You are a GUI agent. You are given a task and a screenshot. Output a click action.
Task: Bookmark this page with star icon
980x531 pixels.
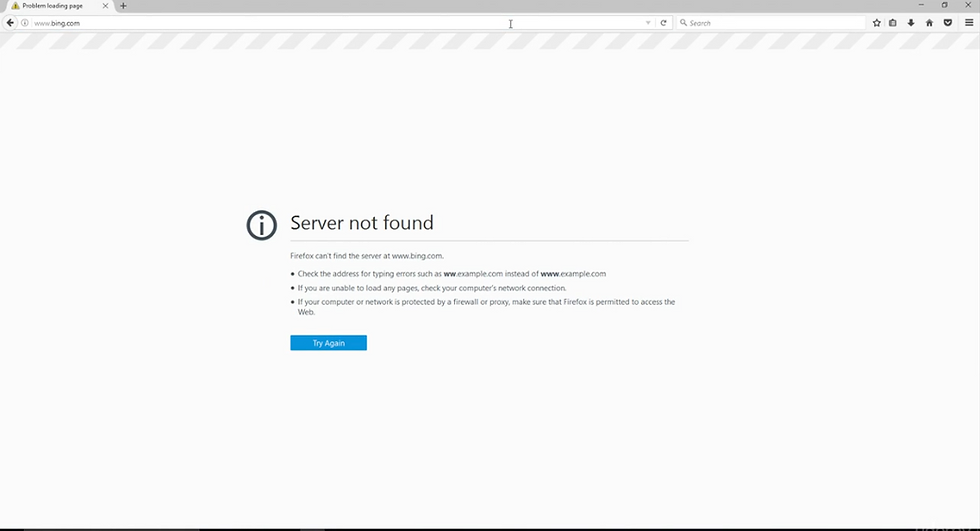pyautogui.click(x=876, y=23)
